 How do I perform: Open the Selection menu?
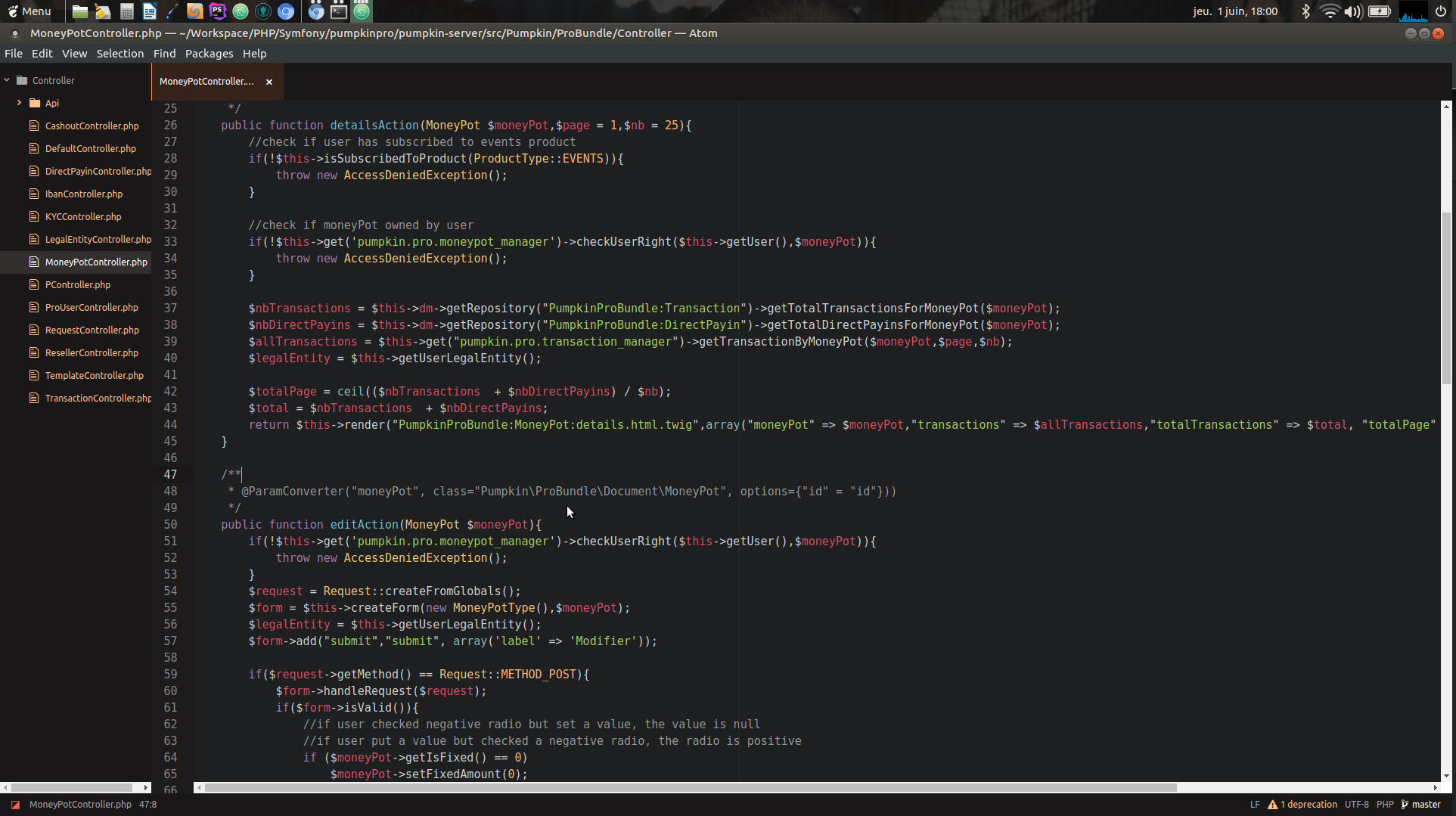120,54
